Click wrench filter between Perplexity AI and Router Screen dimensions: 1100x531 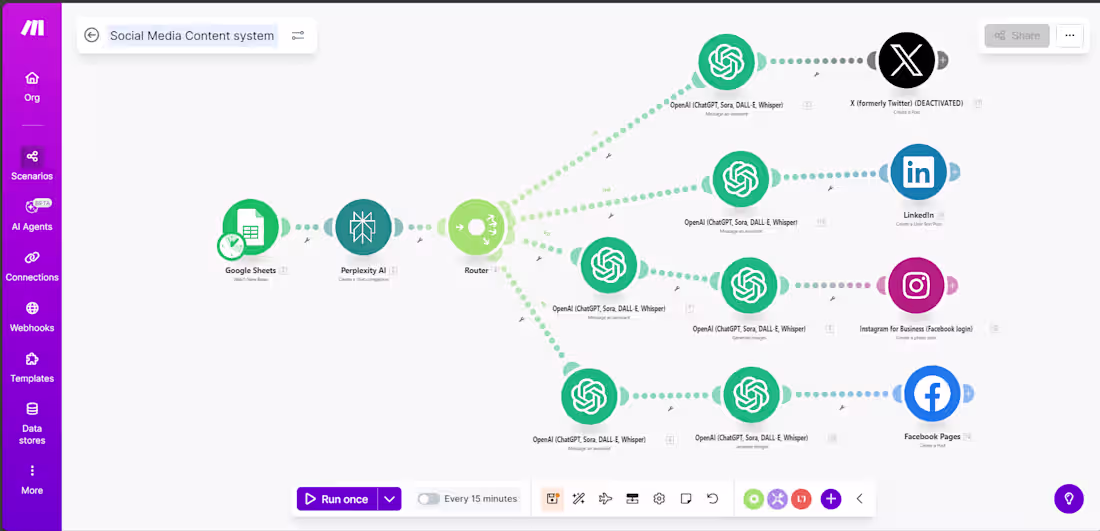coord(420,240)
